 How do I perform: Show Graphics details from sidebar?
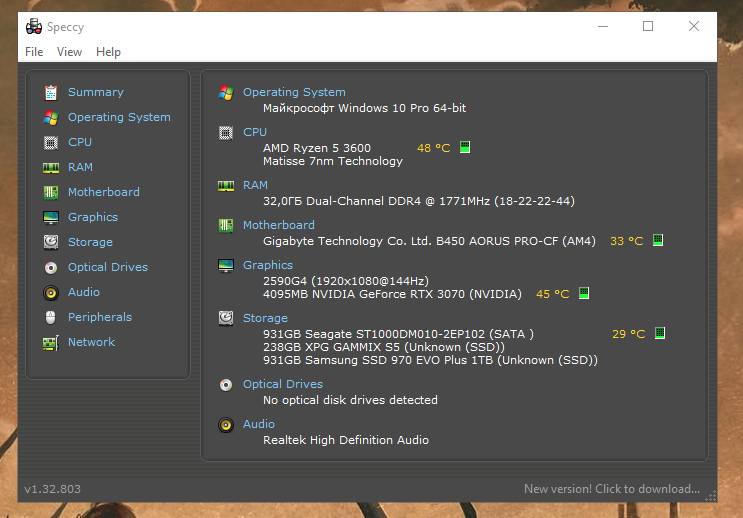(x=93, y=217)
